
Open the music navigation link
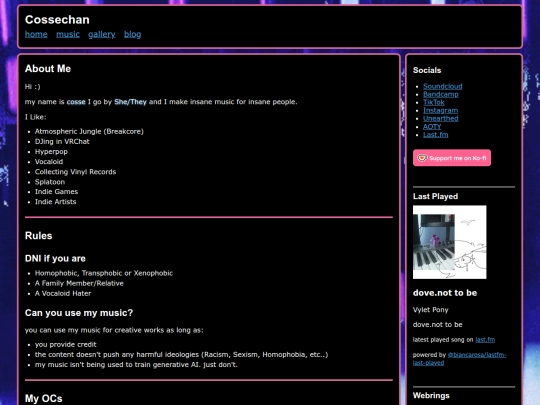(68, 34)
